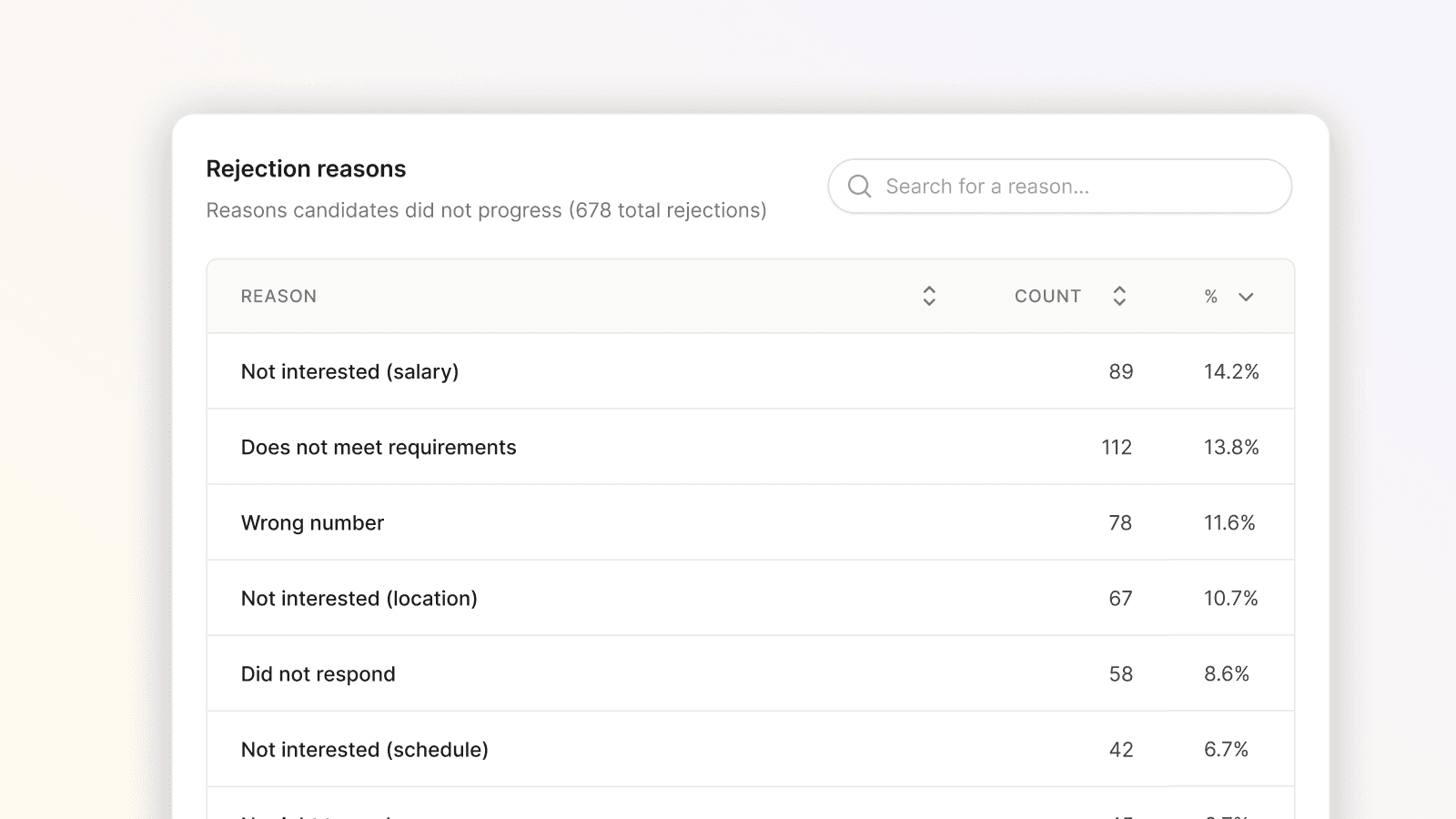Select the 'Does not meet requirements' row

[751, 447]
